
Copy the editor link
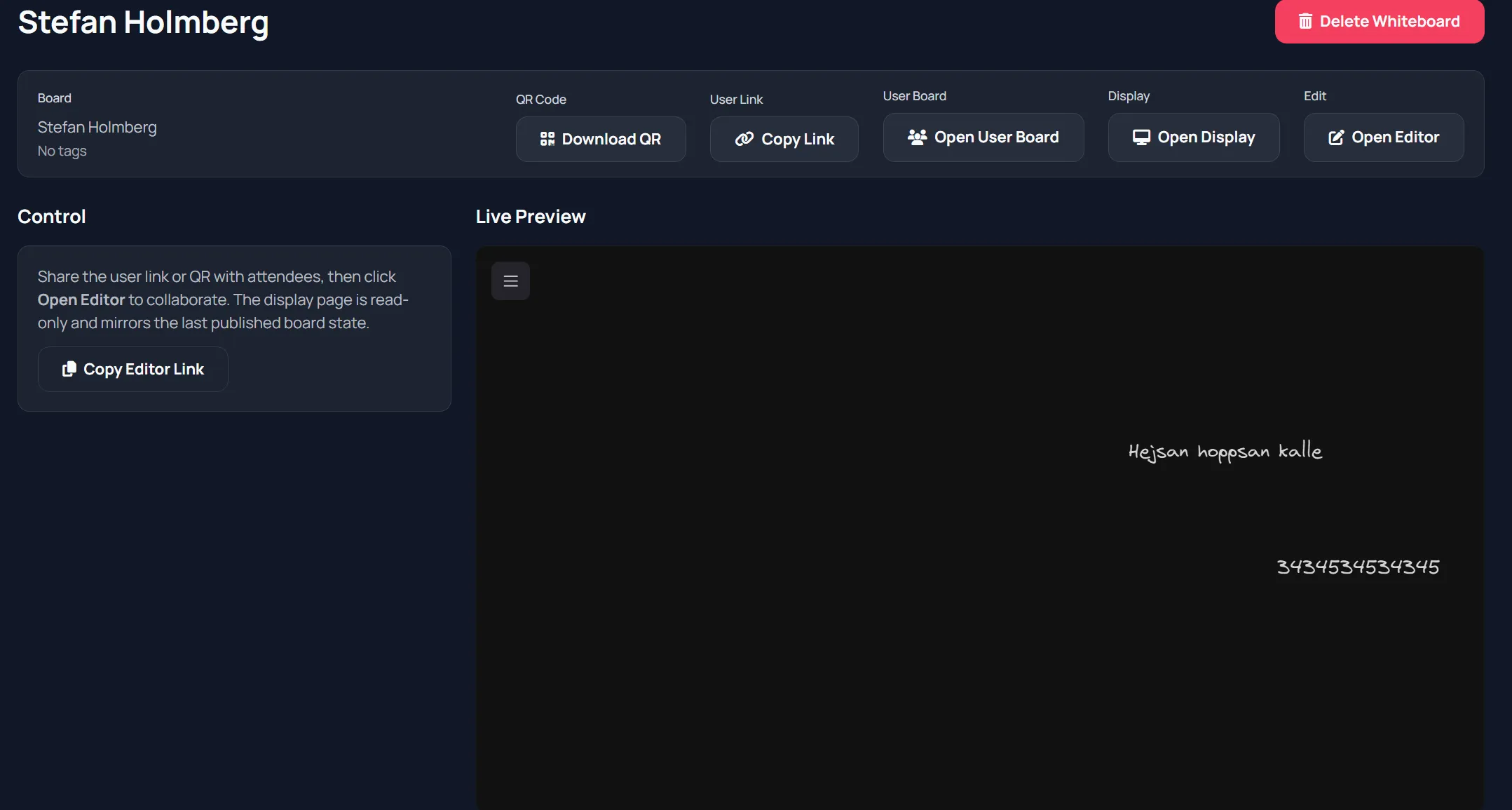pos(132,369)
